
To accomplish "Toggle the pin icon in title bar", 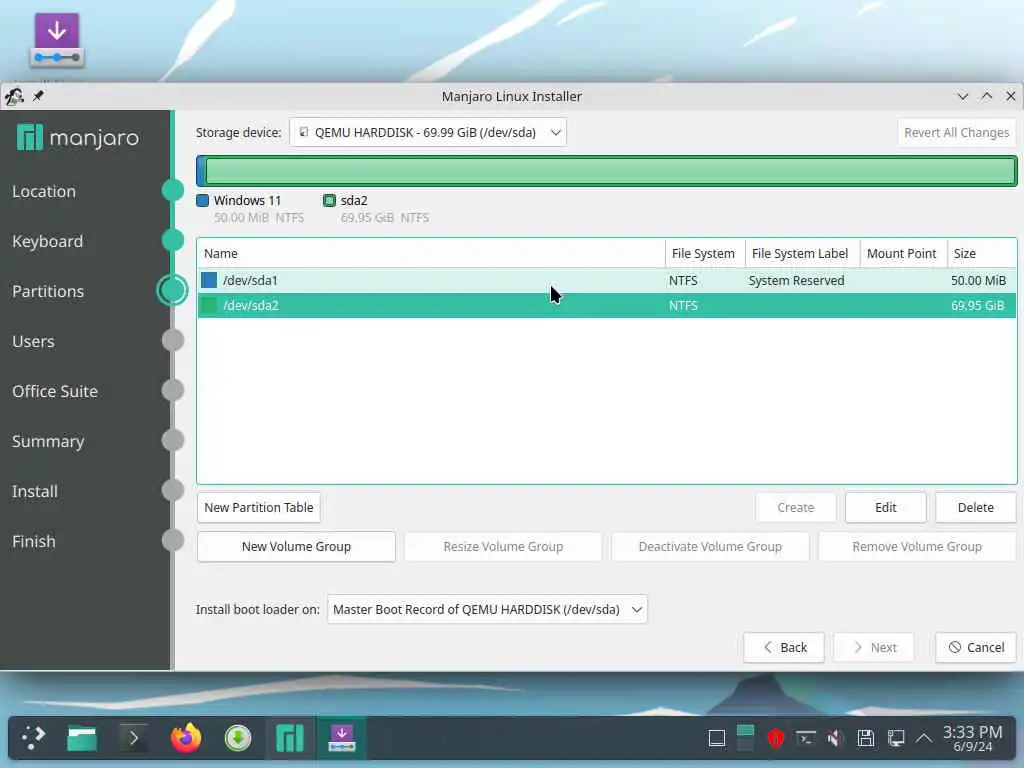I will tap(39, 96).
